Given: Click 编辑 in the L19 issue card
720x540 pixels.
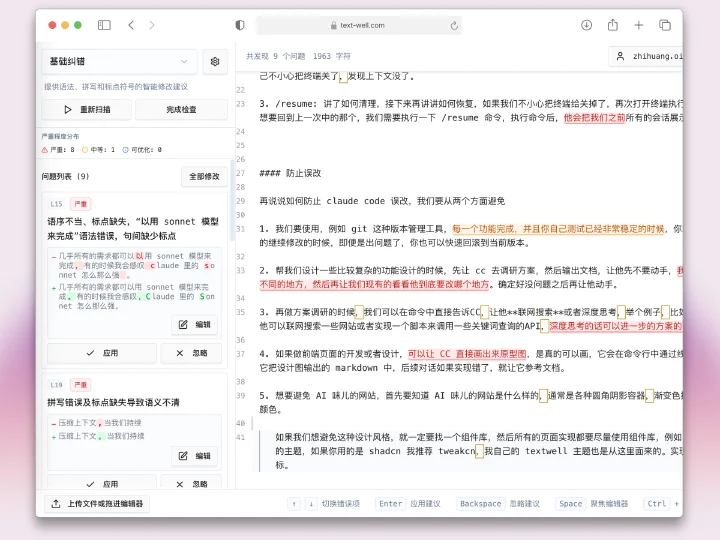Looking at the screenshot, I should [194, 456].
